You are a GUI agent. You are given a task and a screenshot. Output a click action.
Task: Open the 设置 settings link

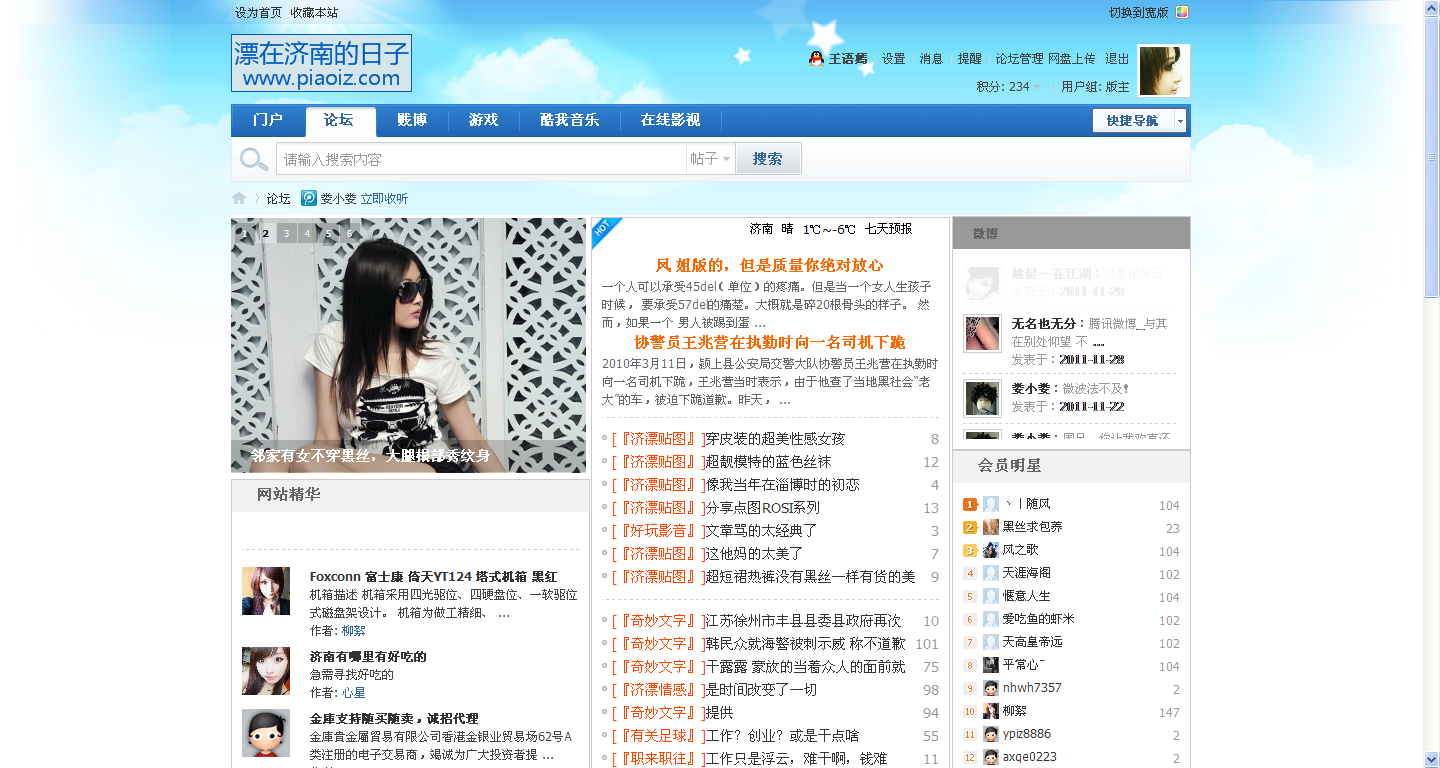click(893, 59)
